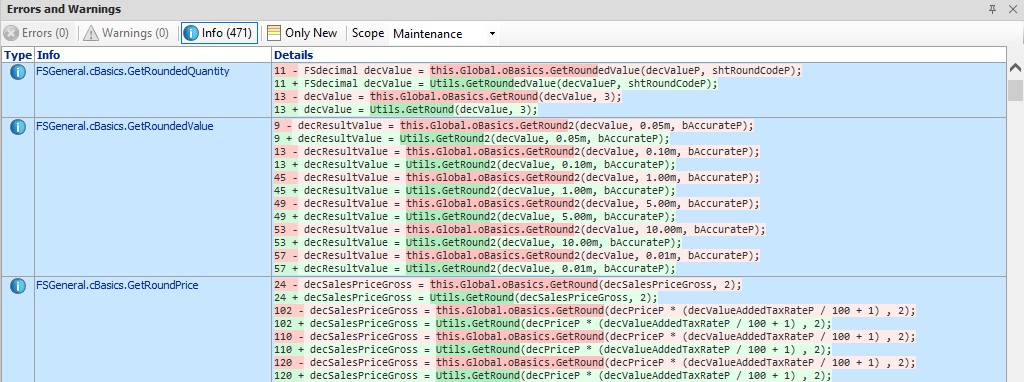Click the scrollbar up arrow
Viewport: 1024px width, 382px height.
(1015, 67)
